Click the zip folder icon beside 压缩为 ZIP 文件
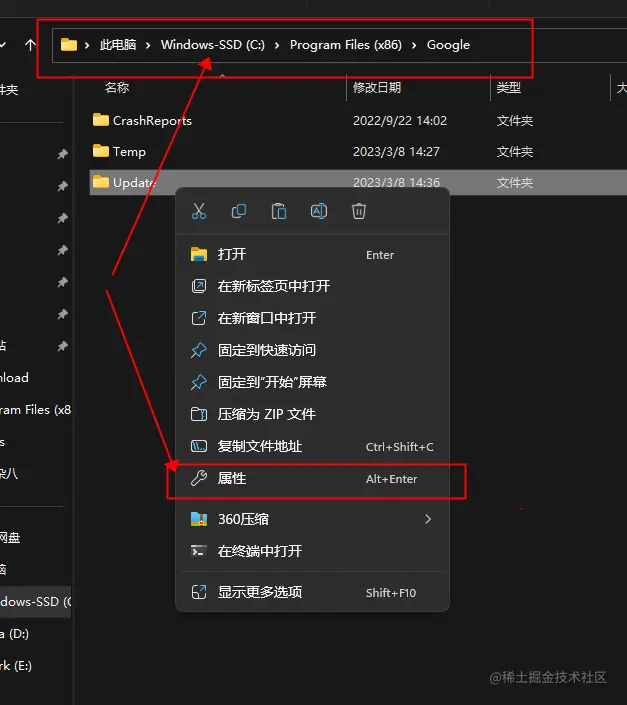 coord(199,414)
